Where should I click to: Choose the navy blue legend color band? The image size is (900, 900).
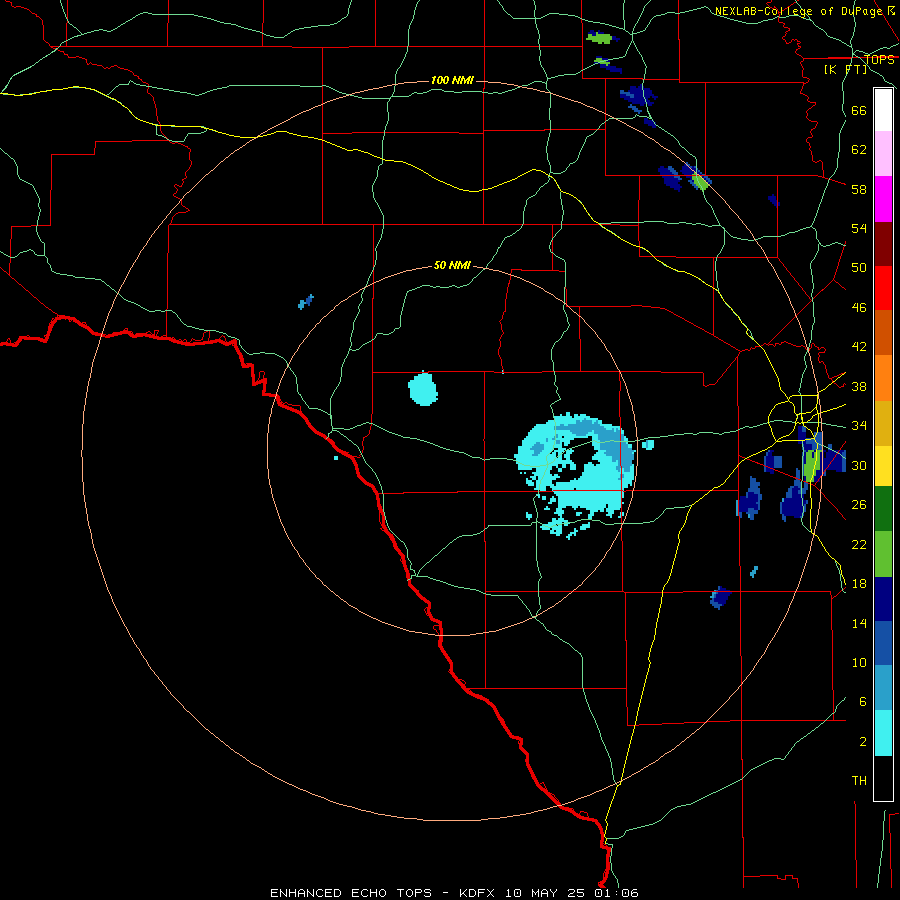click(883, 599)
